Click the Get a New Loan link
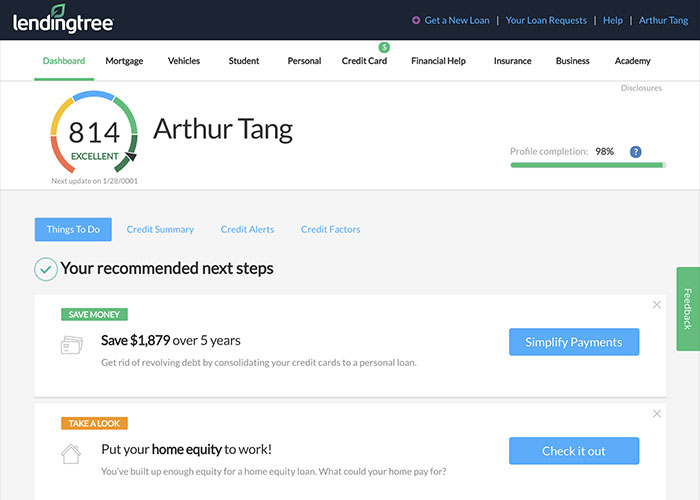This screenshot has height=500, width=700. point(457,20)
